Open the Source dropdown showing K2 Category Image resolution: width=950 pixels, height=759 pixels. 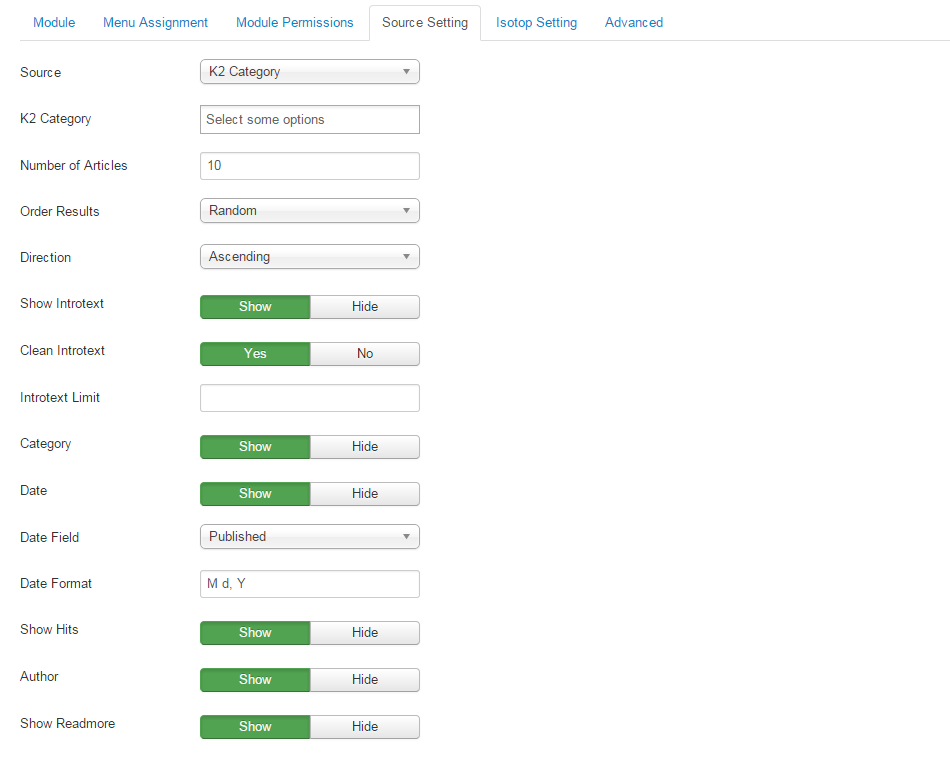pos(310,71)
